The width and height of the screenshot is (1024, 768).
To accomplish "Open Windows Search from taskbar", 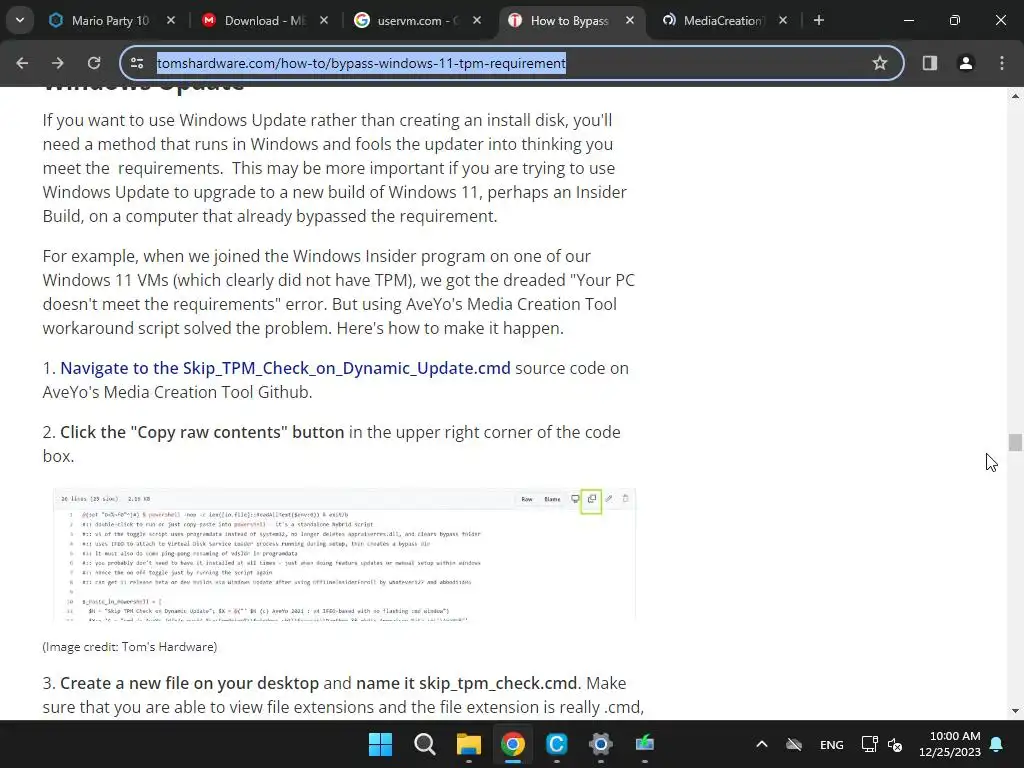I will 424,744.
